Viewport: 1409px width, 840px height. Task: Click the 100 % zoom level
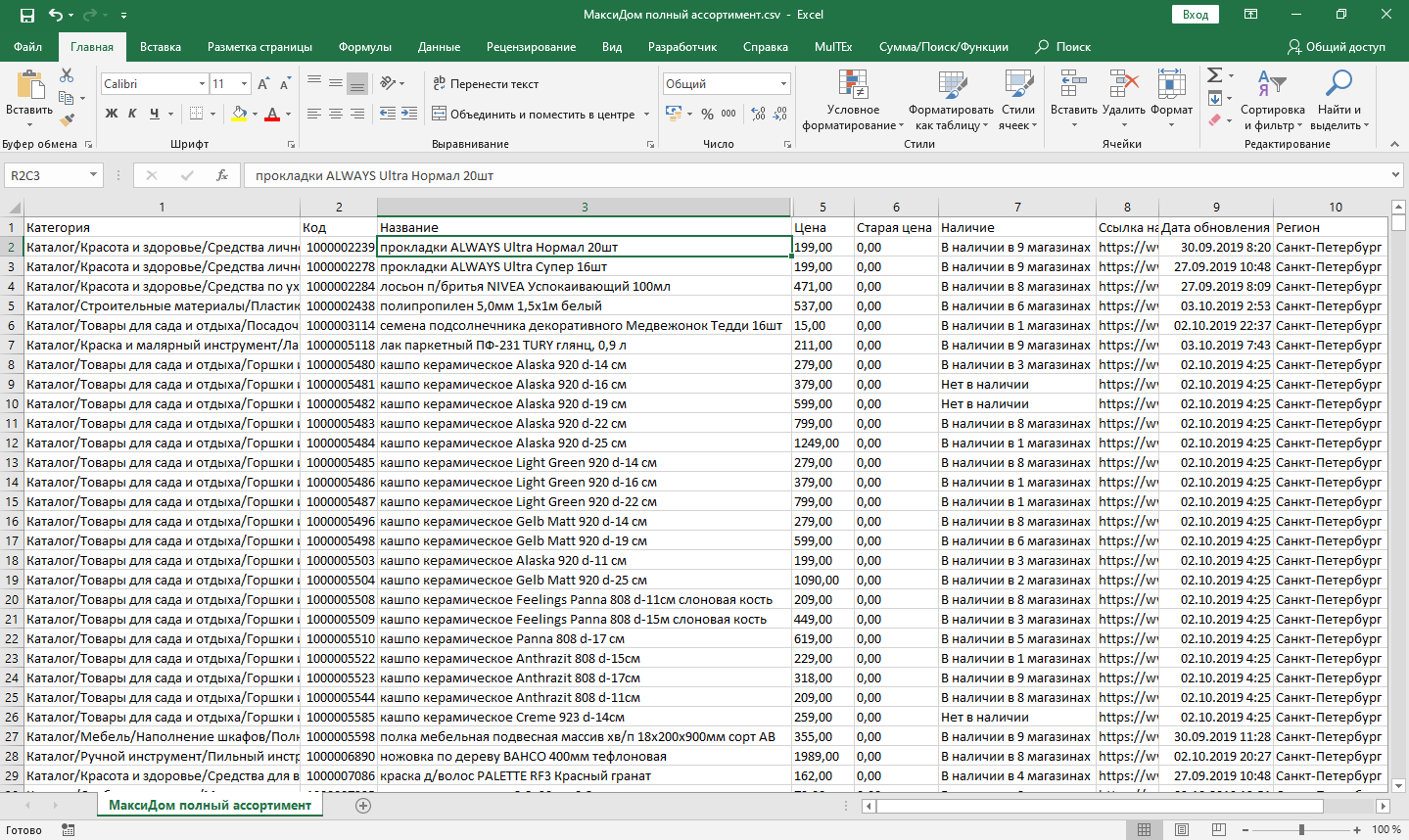(x=1386, y=829)
